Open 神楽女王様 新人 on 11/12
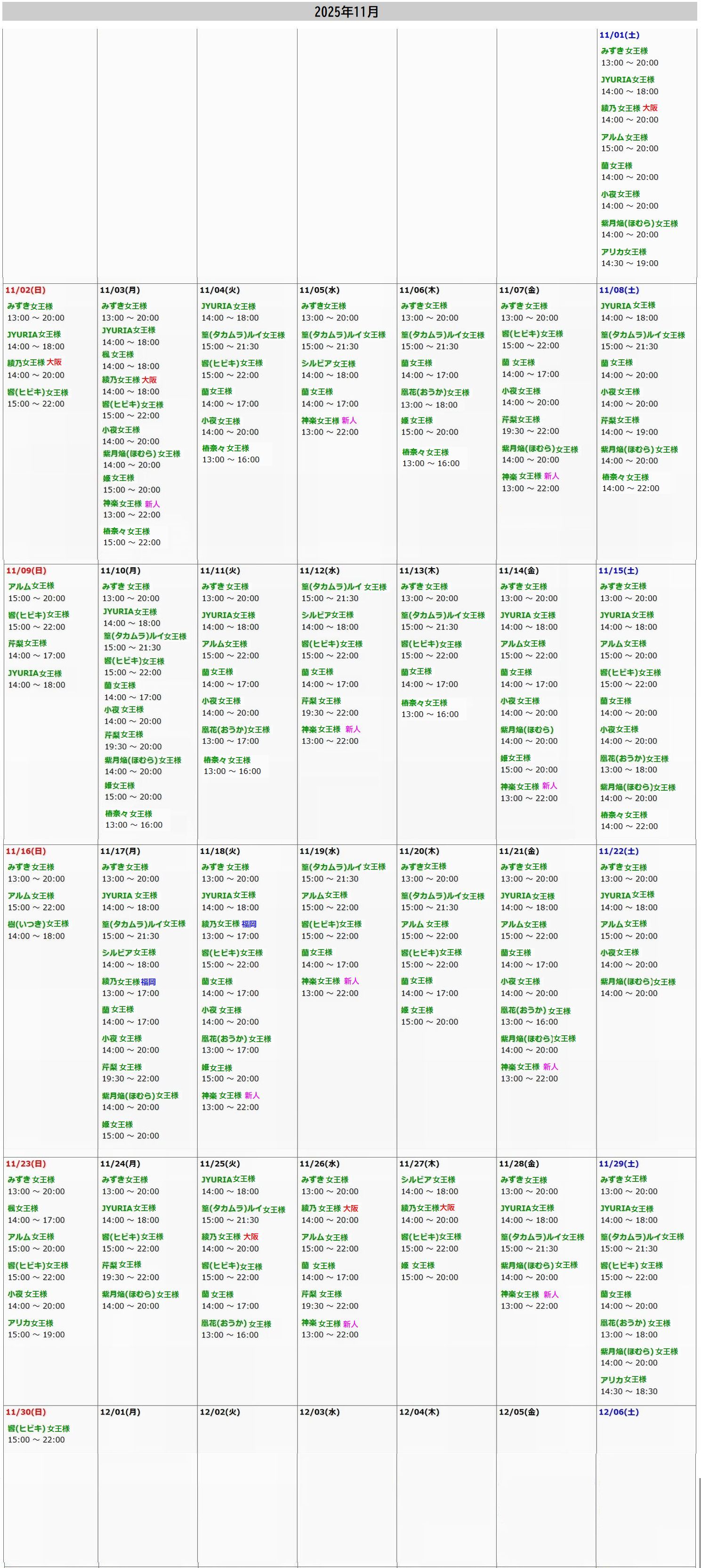Viewport: 701px width, 1568px height. 330,729
